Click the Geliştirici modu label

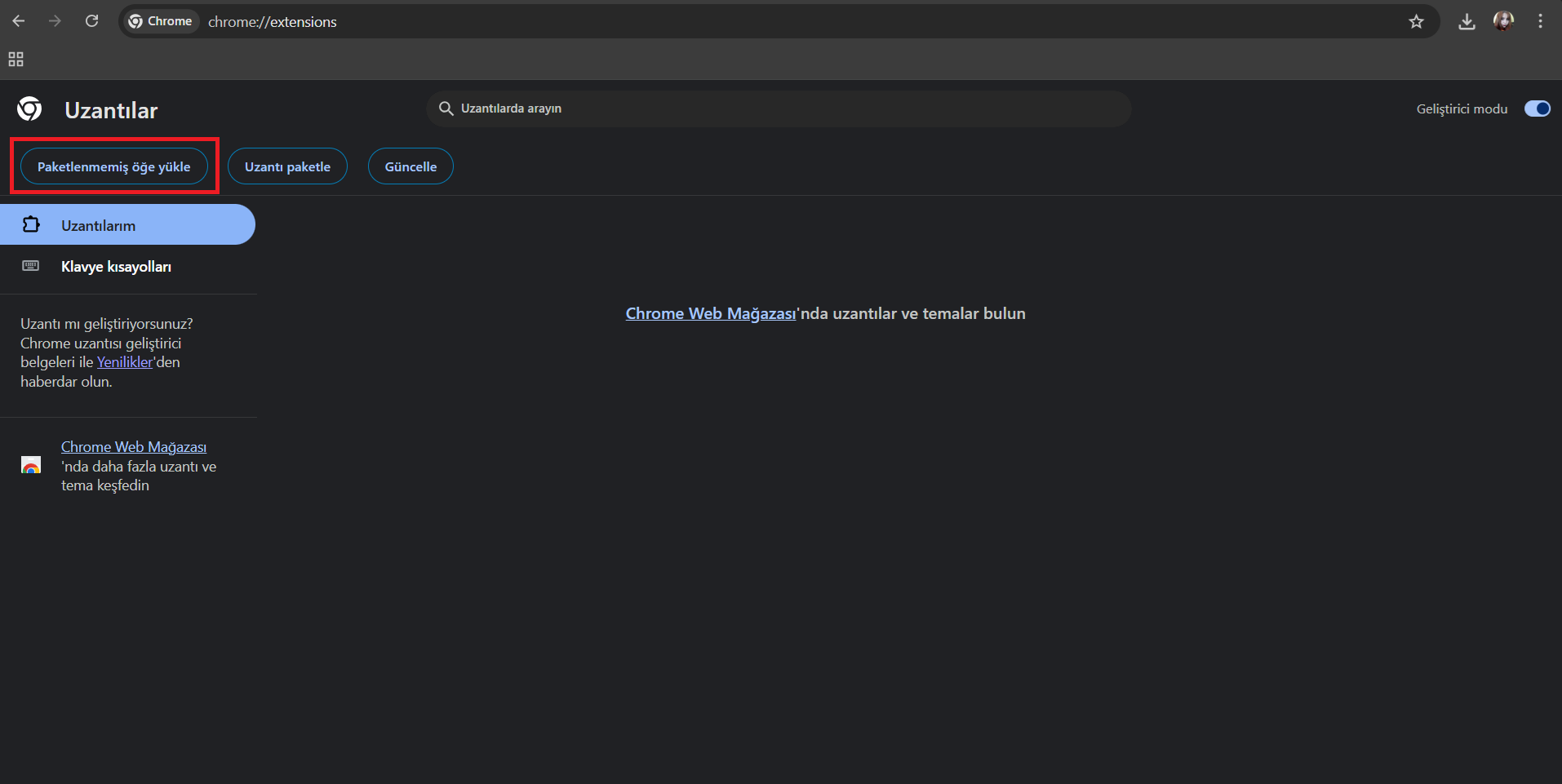(1462, 109)
